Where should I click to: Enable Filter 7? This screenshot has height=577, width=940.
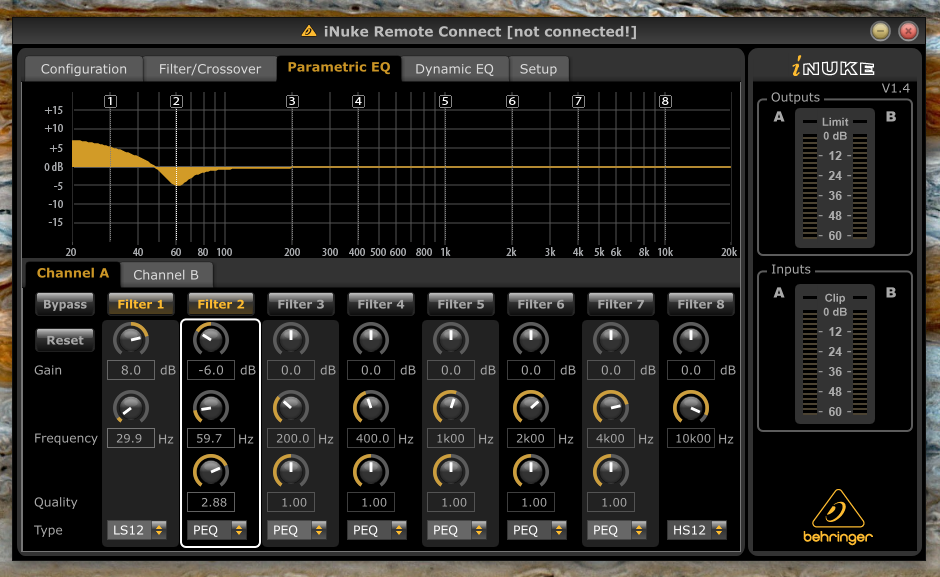621,304
